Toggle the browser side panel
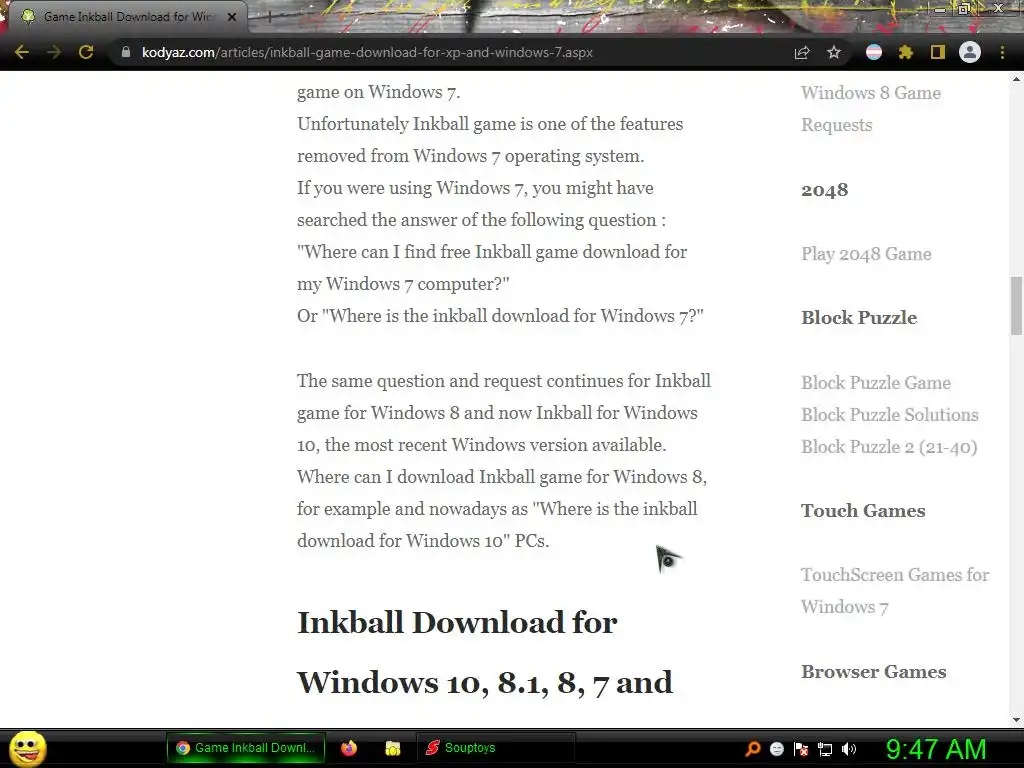This screenshot has width=1024, height=768. (x=938, y=52)
